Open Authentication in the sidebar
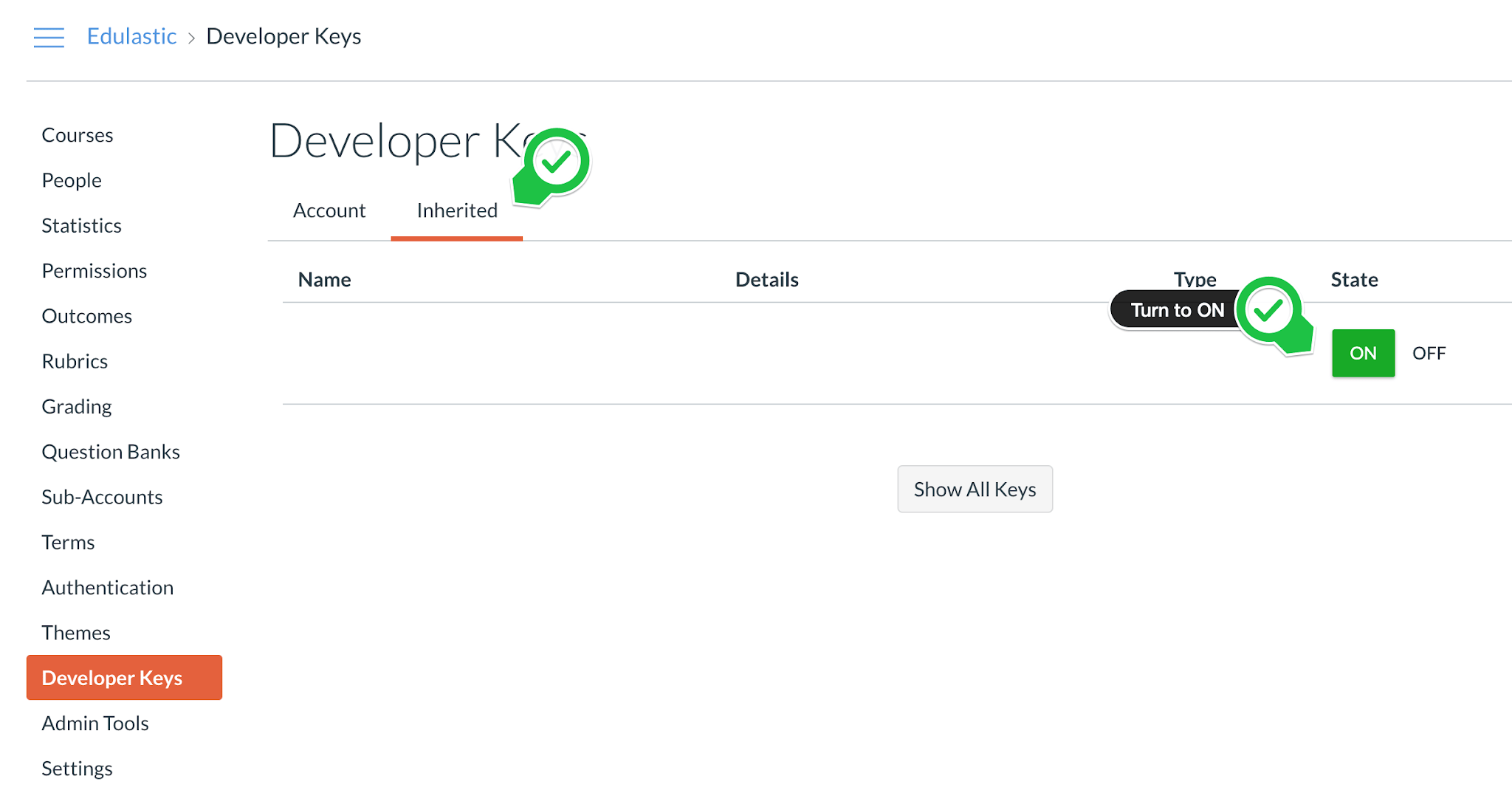This screenshot has height=807, width=1512. click(x=108, y=588)
